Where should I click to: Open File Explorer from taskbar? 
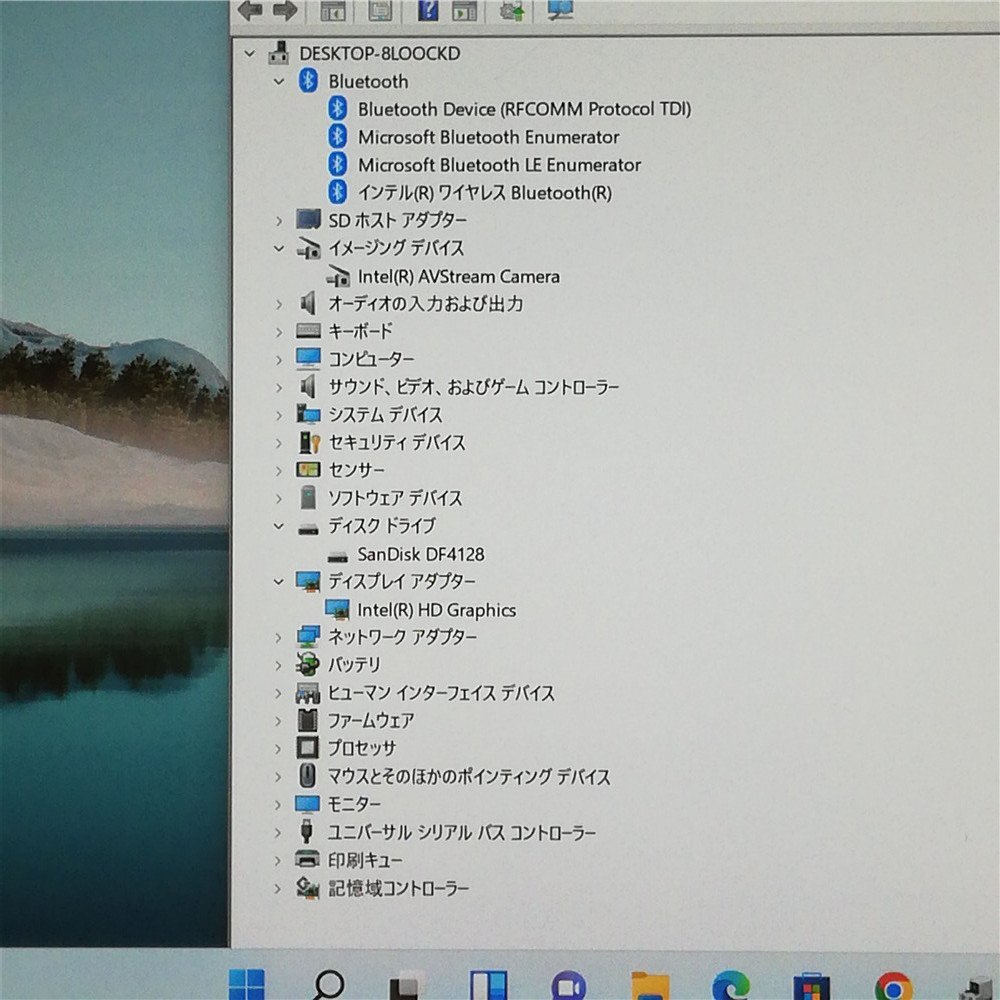650,986
